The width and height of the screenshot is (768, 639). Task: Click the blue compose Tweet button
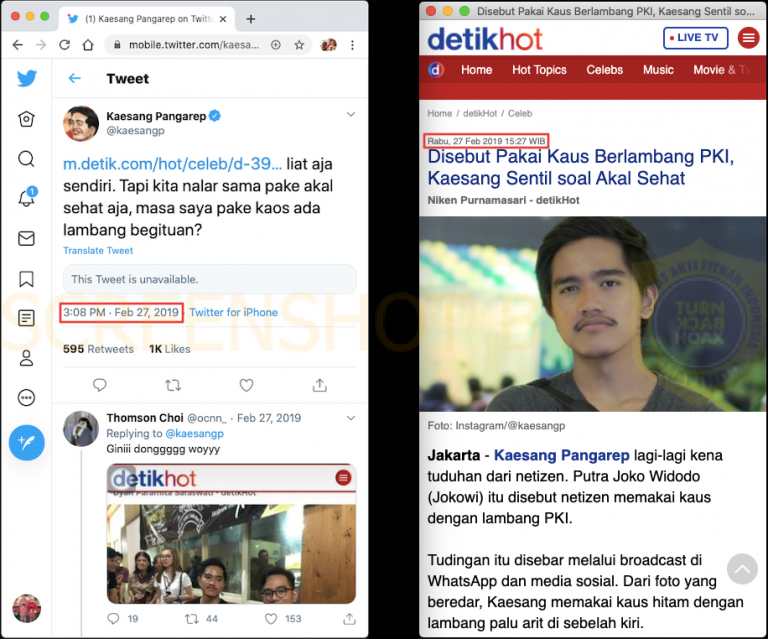(26, 443)
